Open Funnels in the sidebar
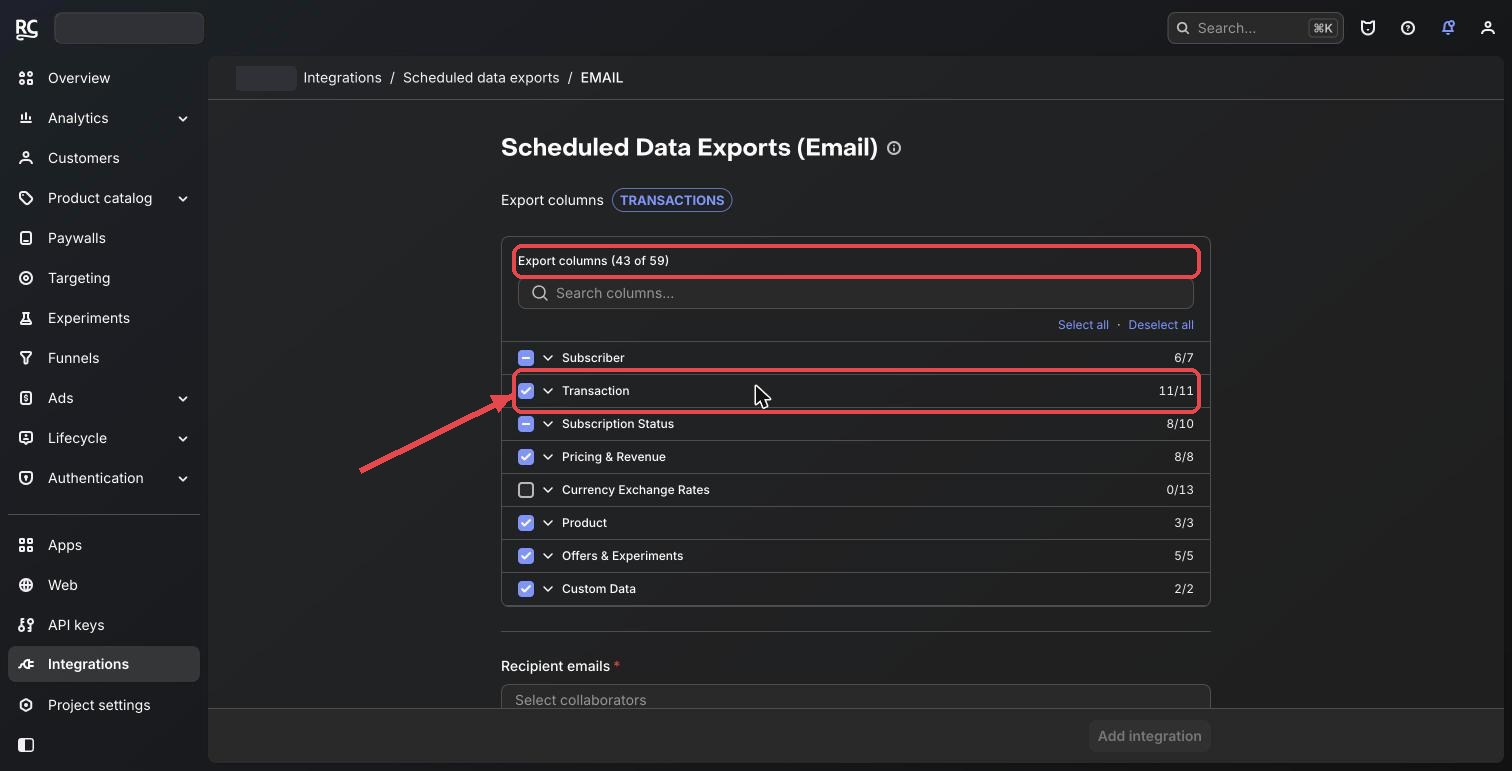1512x771 pixels. (104, 358)
